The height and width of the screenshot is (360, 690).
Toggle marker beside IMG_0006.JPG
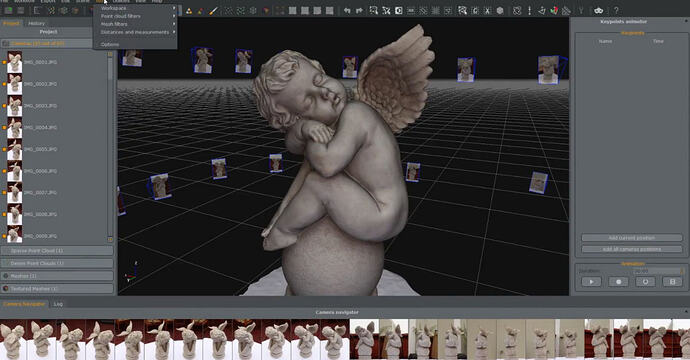4,171
